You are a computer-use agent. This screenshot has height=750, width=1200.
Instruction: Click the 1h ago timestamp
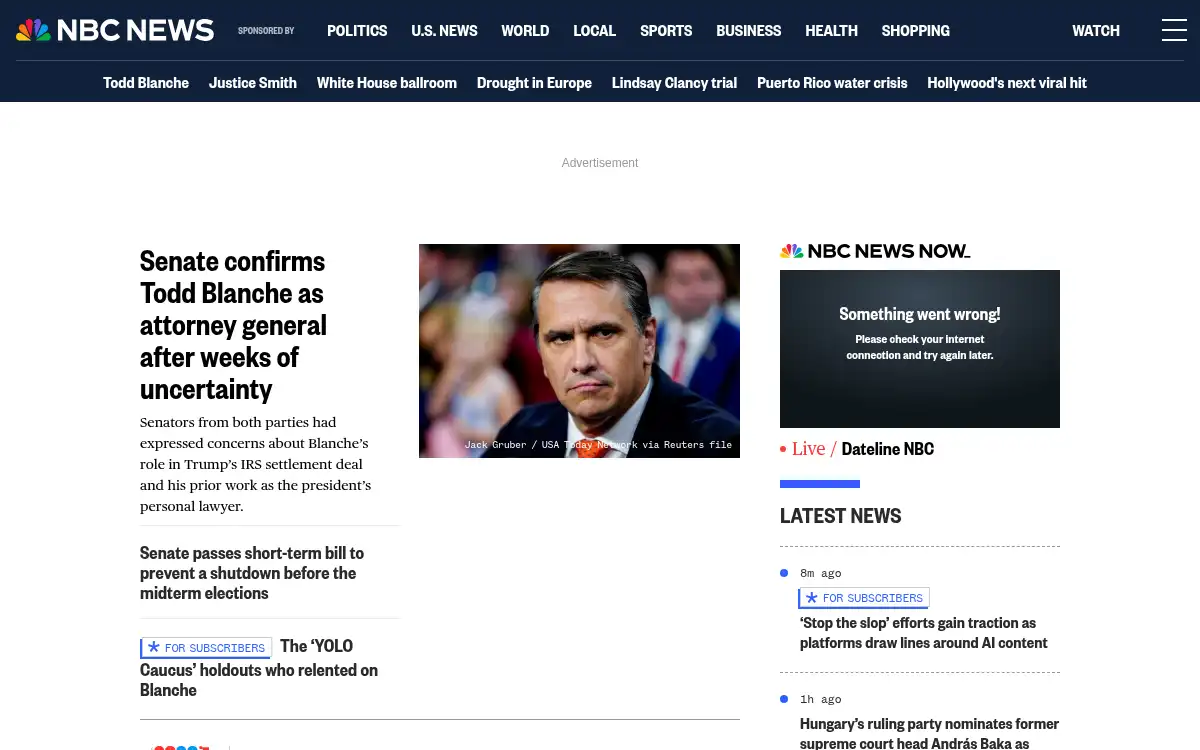coord(820,699)
